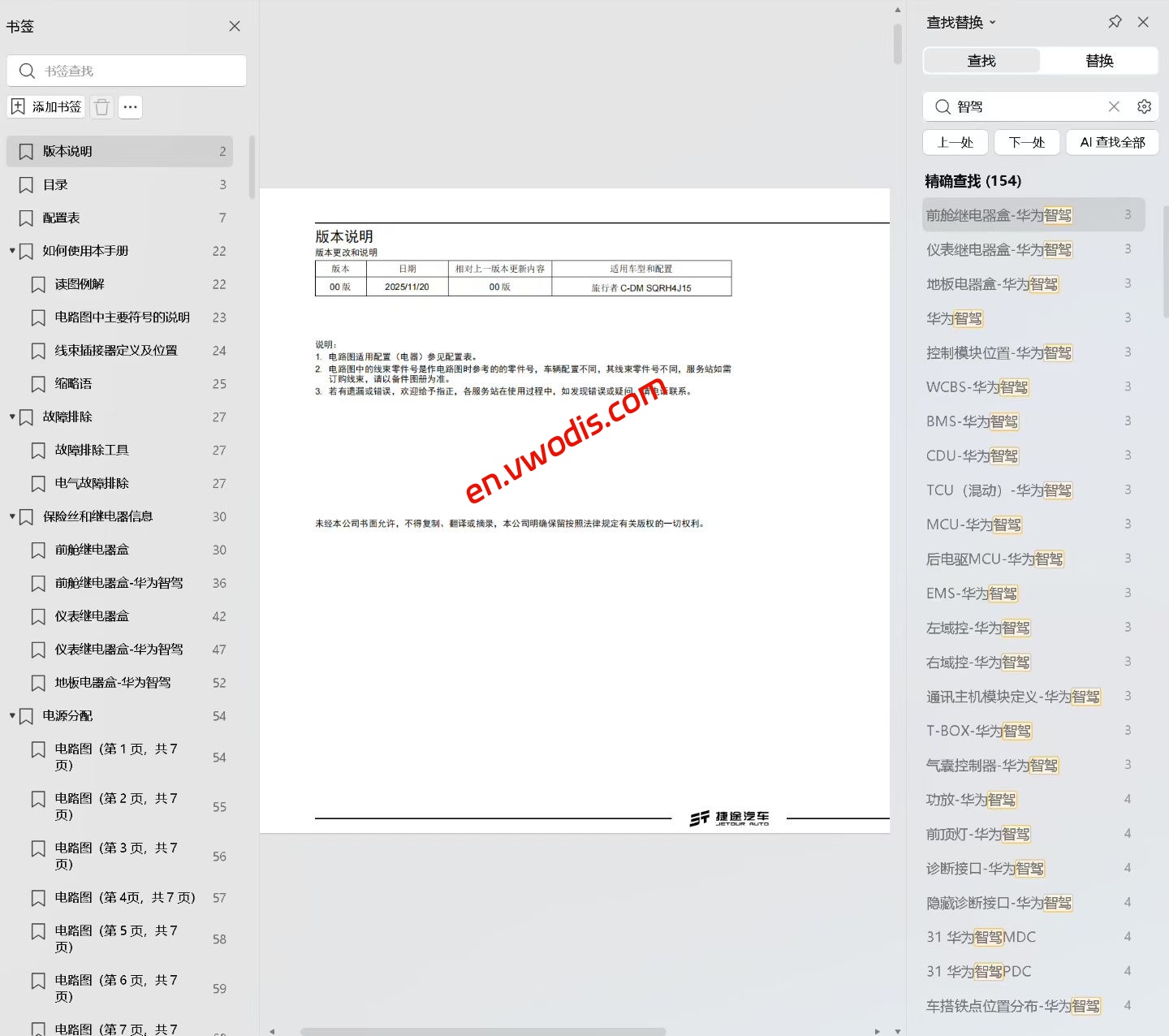Image resolution: width=1169 pixels, height=1036 pixels.
Task: Add a new bookmark with 添加书签 icon
Action: [x=45, y=106]
